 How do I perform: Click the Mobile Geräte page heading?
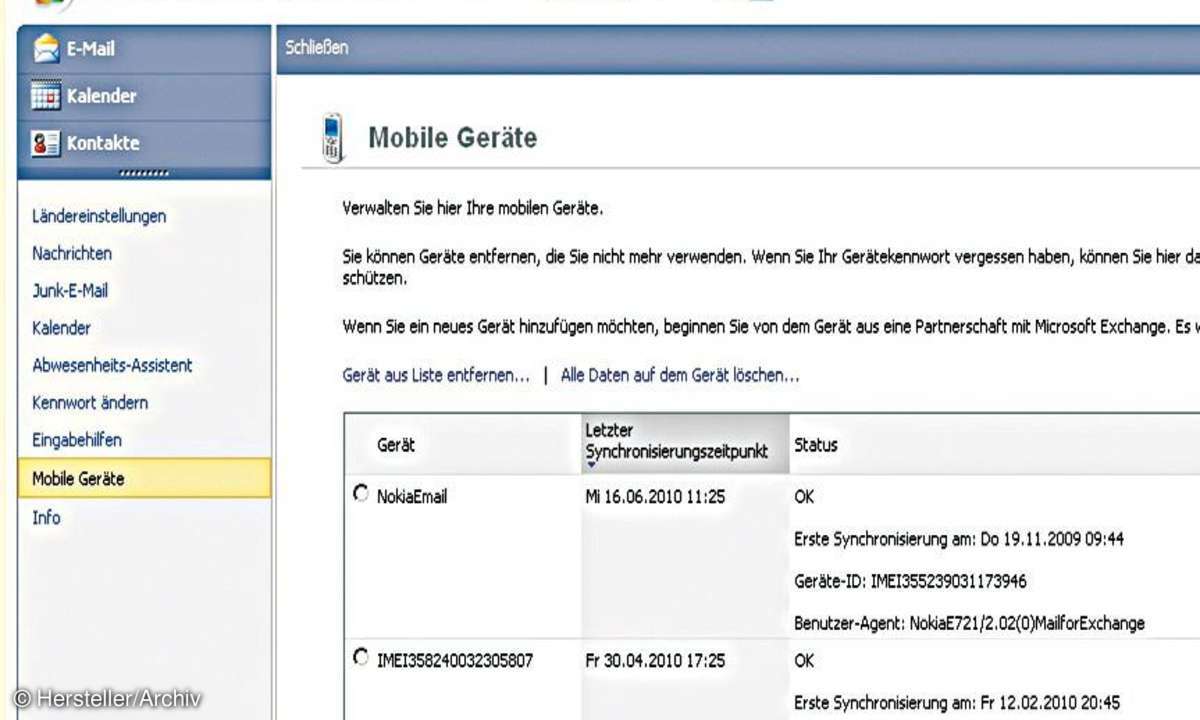click(x=452, y=137)
